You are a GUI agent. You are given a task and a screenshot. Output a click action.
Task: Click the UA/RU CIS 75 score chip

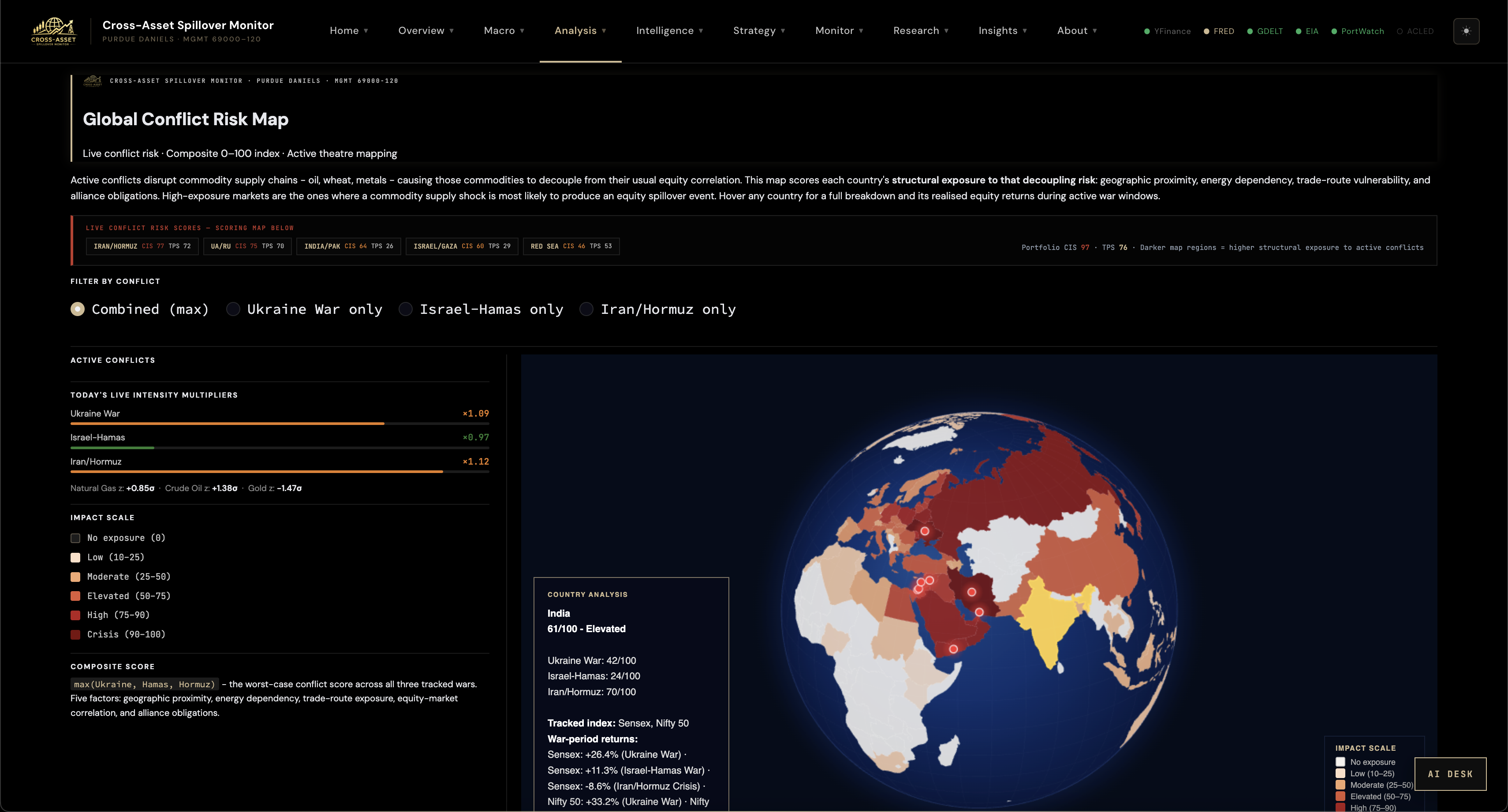point(248,246)
